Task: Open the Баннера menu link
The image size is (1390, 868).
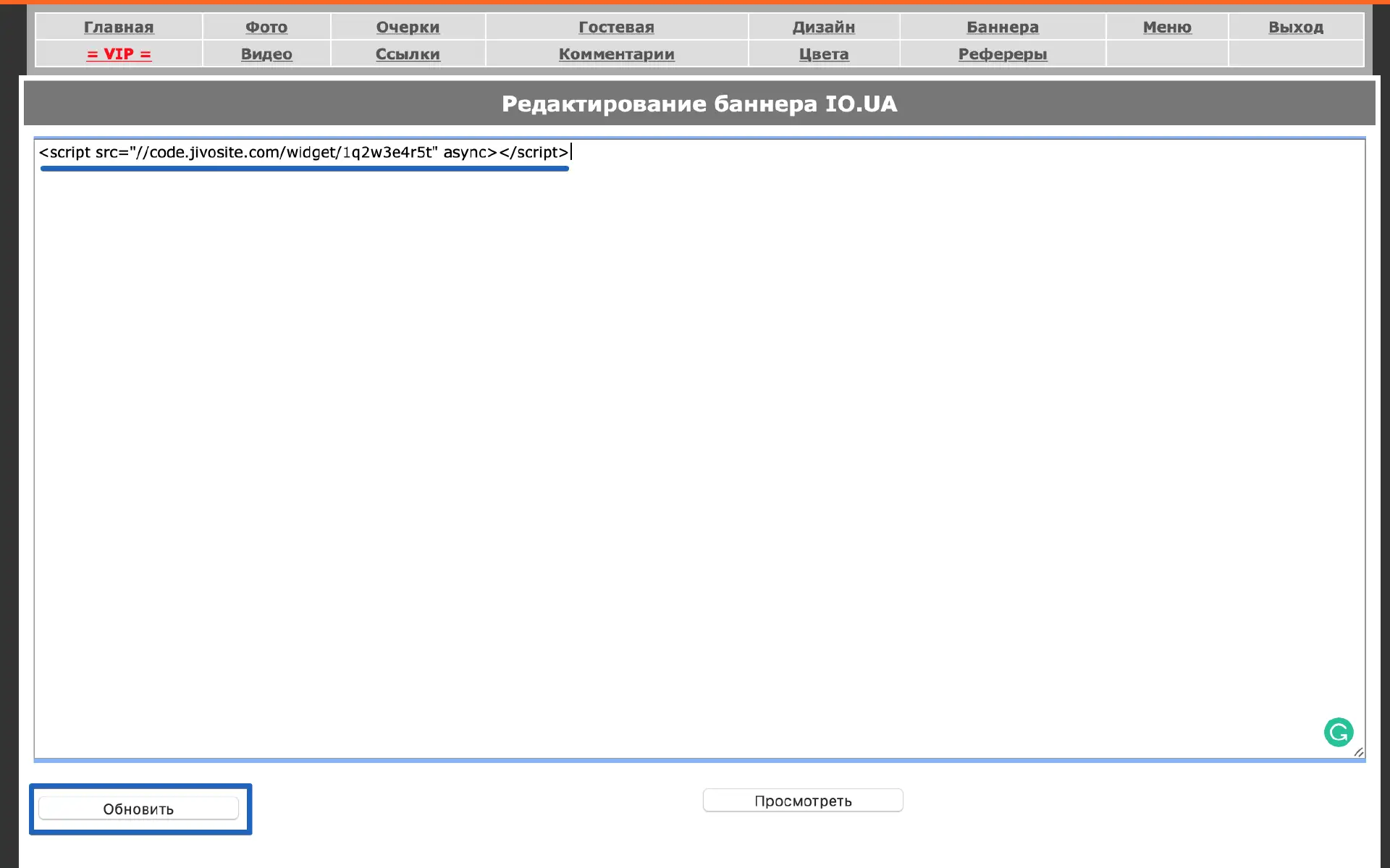Action: 1002,27
